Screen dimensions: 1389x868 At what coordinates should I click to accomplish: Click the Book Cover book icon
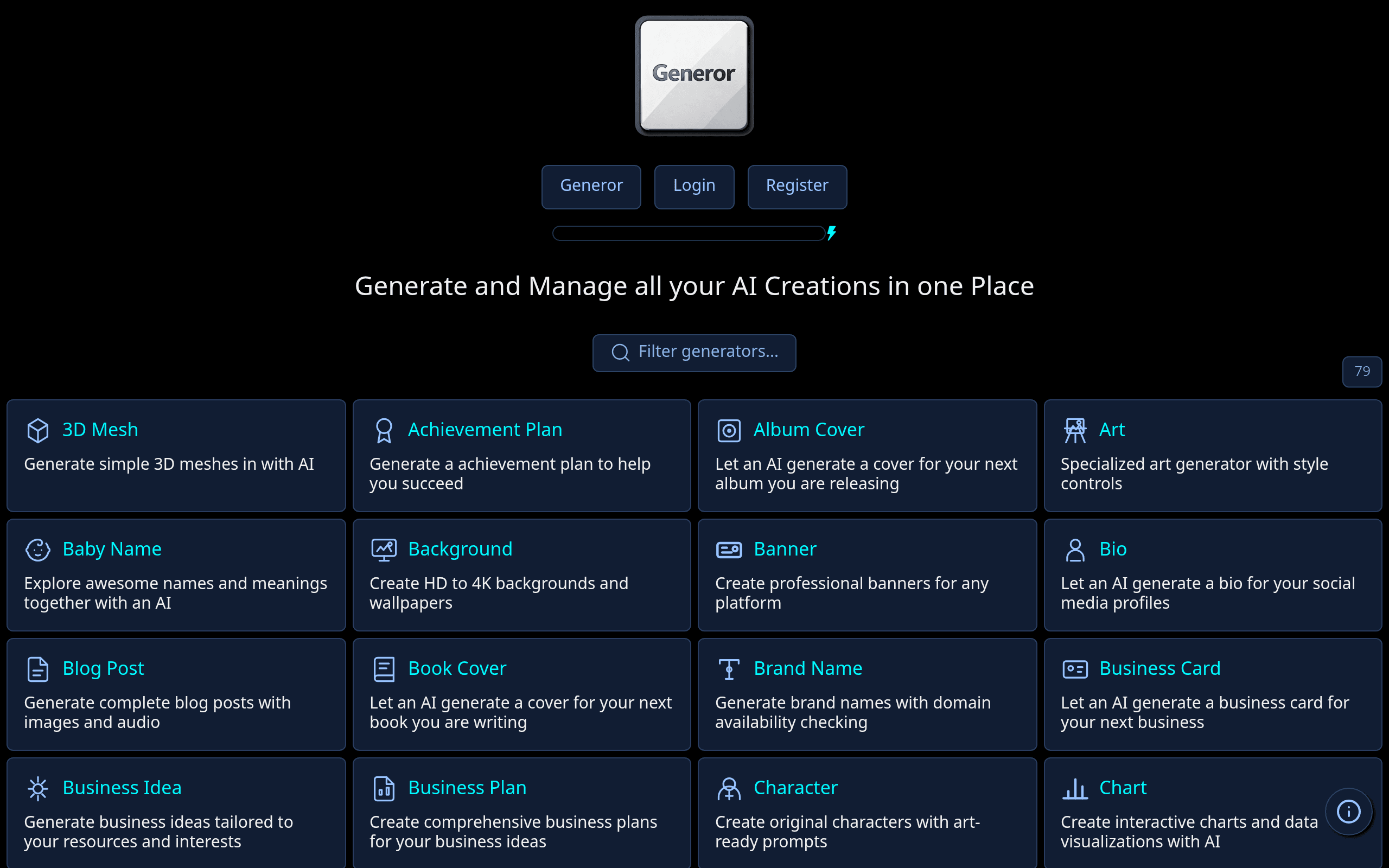[x=384, y=669]
